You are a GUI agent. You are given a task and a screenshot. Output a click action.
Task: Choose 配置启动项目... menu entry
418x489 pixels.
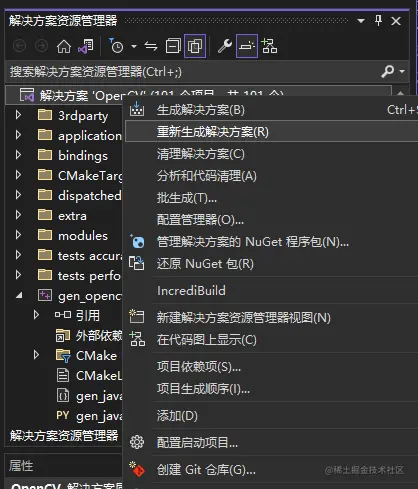[271, 443]
